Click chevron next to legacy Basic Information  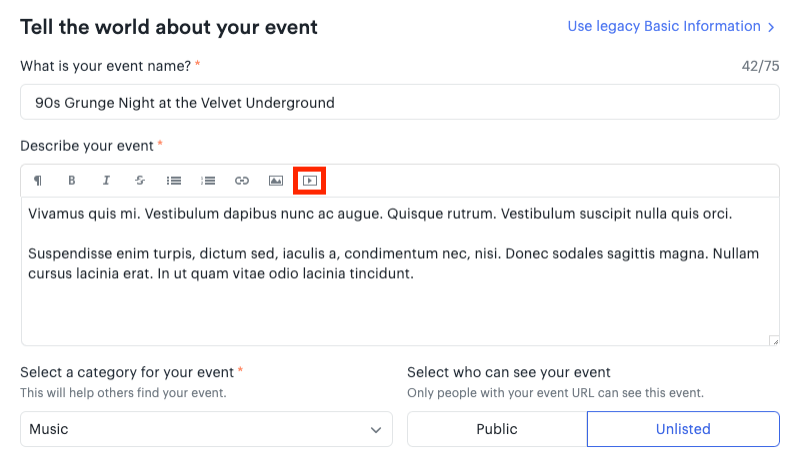point(771,27)
